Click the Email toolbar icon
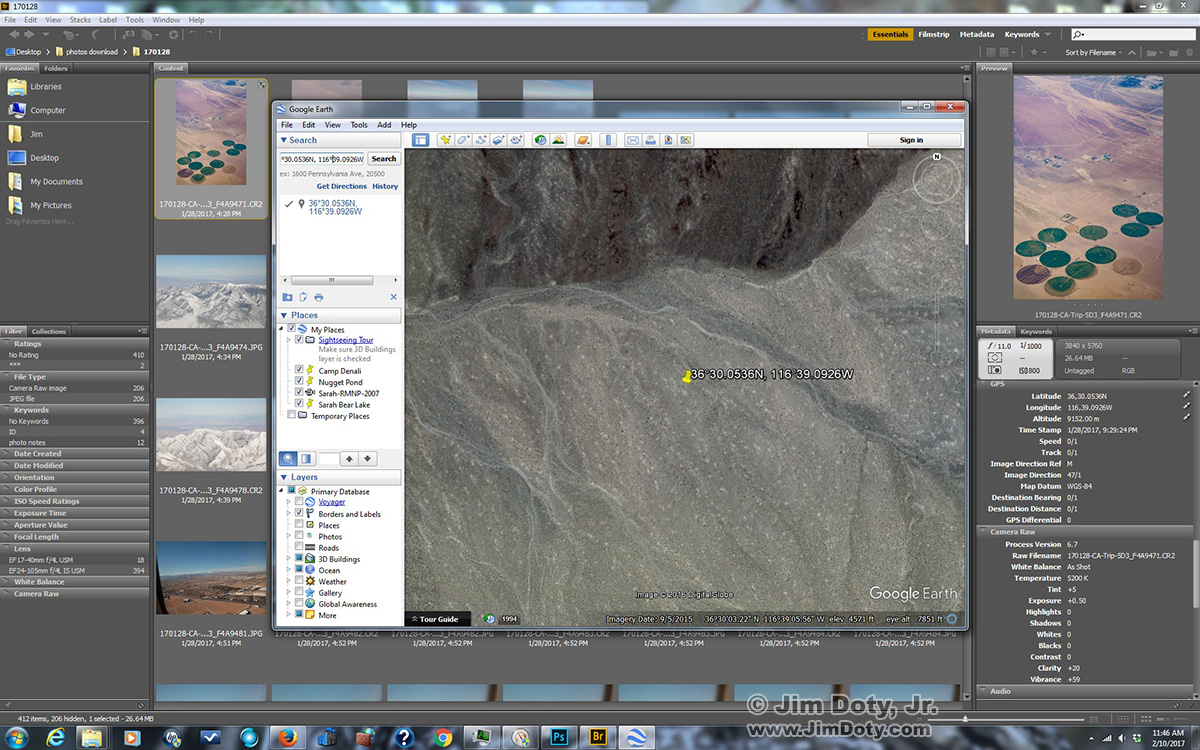The height and width of the screenshot is (750, 1200). click(x=633, y=140)
